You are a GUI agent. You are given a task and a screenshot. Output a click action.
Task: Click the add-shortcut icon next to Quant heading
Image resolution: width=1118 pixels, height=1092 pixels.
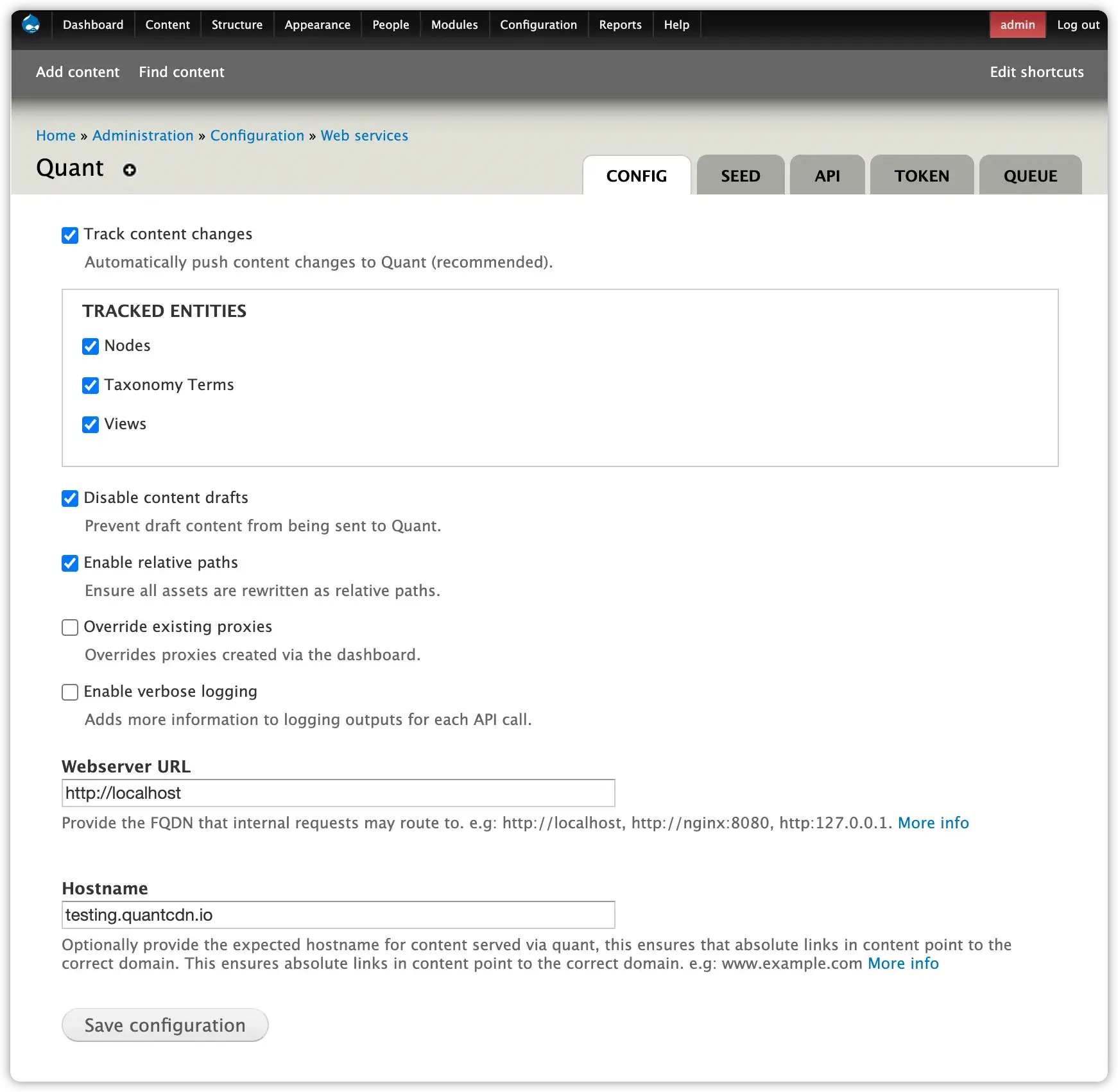click(x=129, y=170)
